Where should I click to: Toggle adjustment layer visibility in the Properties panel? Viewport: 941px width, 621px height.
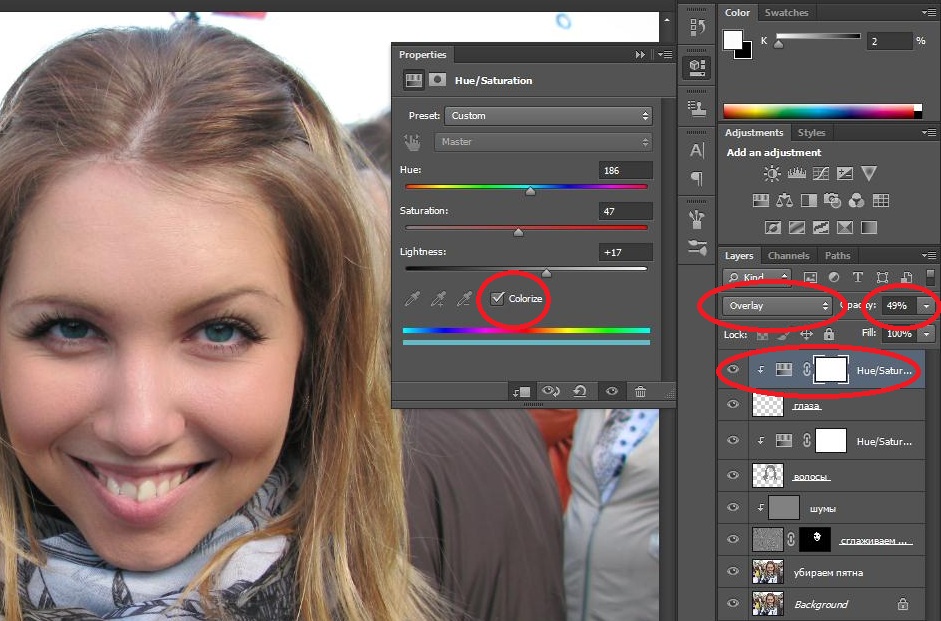[612, 391]
